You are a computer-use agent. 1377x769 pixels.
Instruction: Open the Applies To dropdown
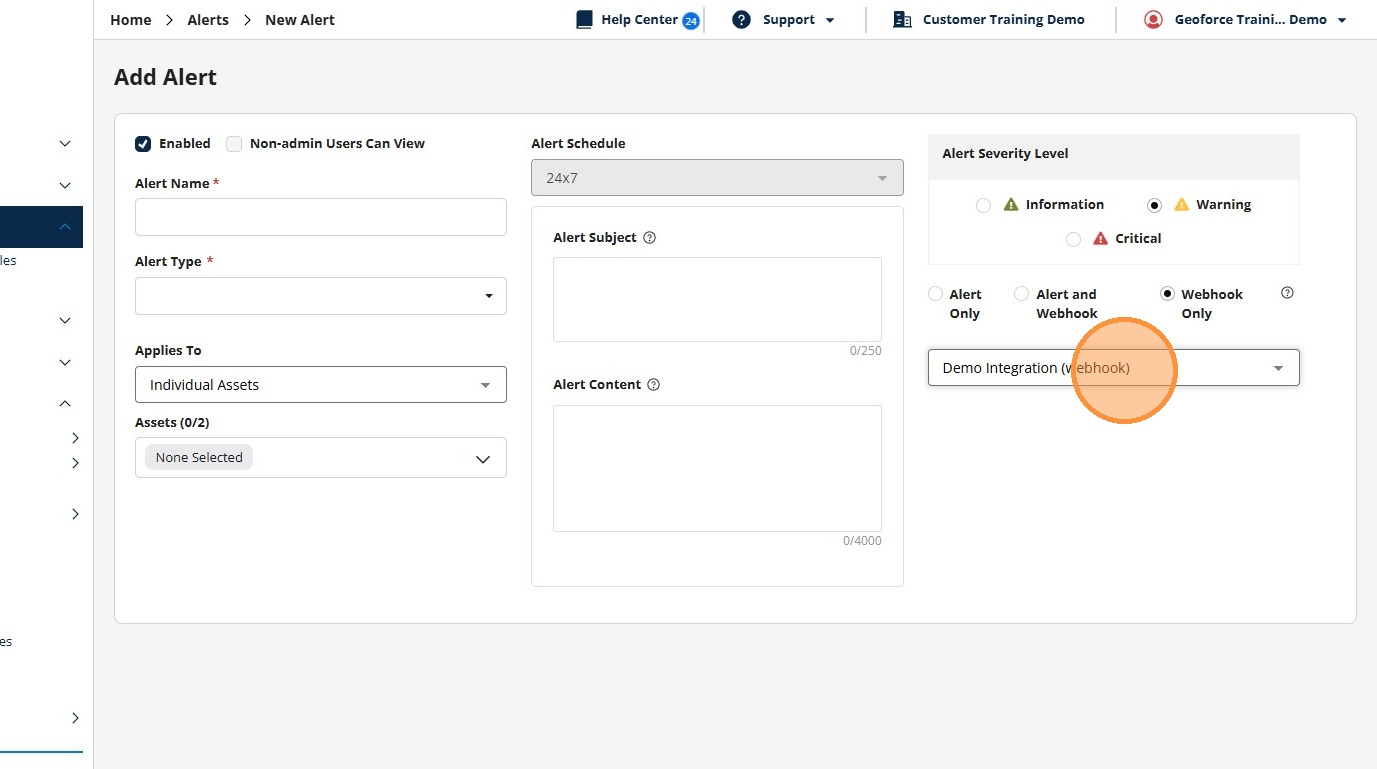(x=321, y=385)
